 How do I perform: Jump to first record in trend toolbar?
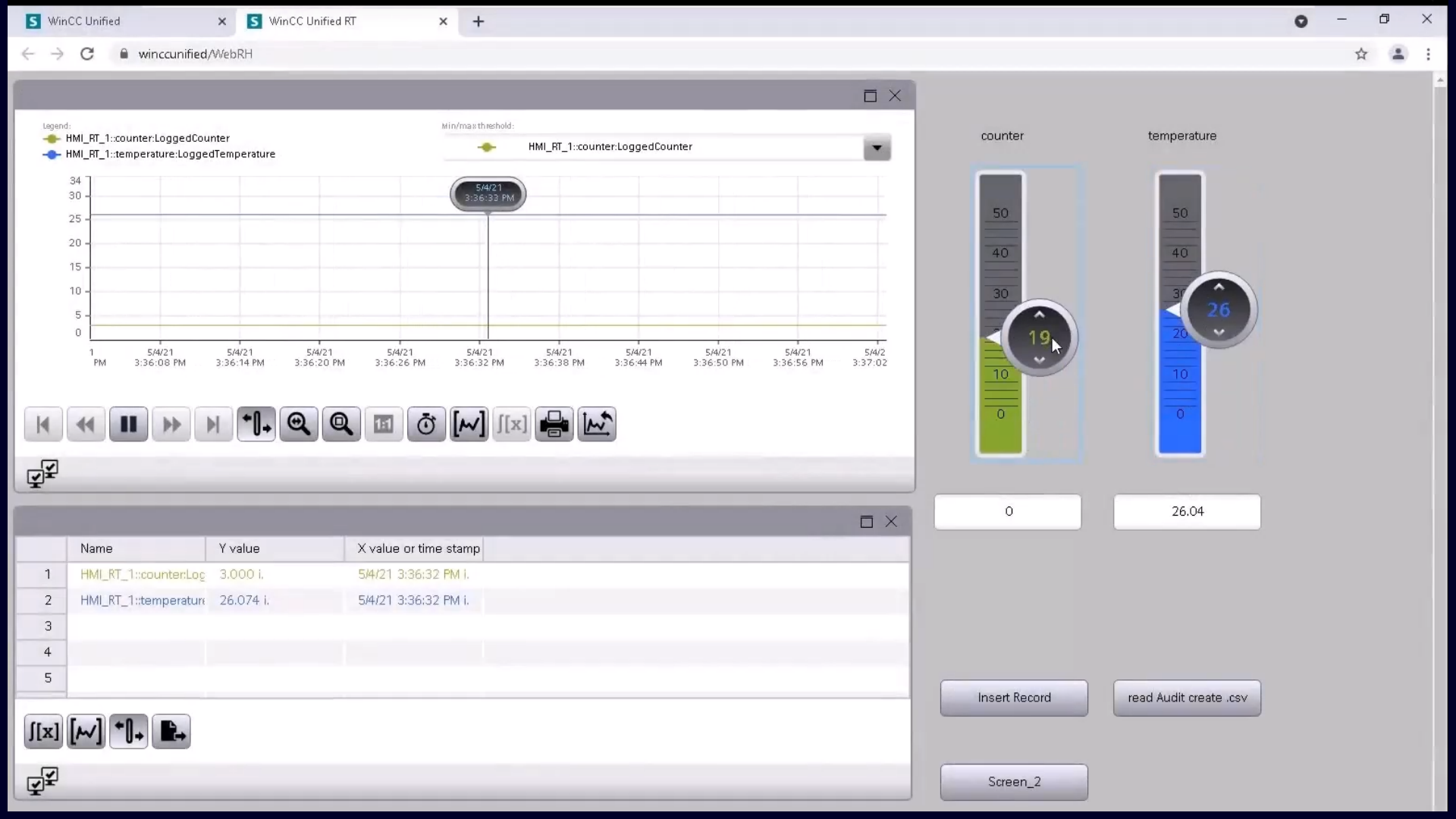coord(43,425)
